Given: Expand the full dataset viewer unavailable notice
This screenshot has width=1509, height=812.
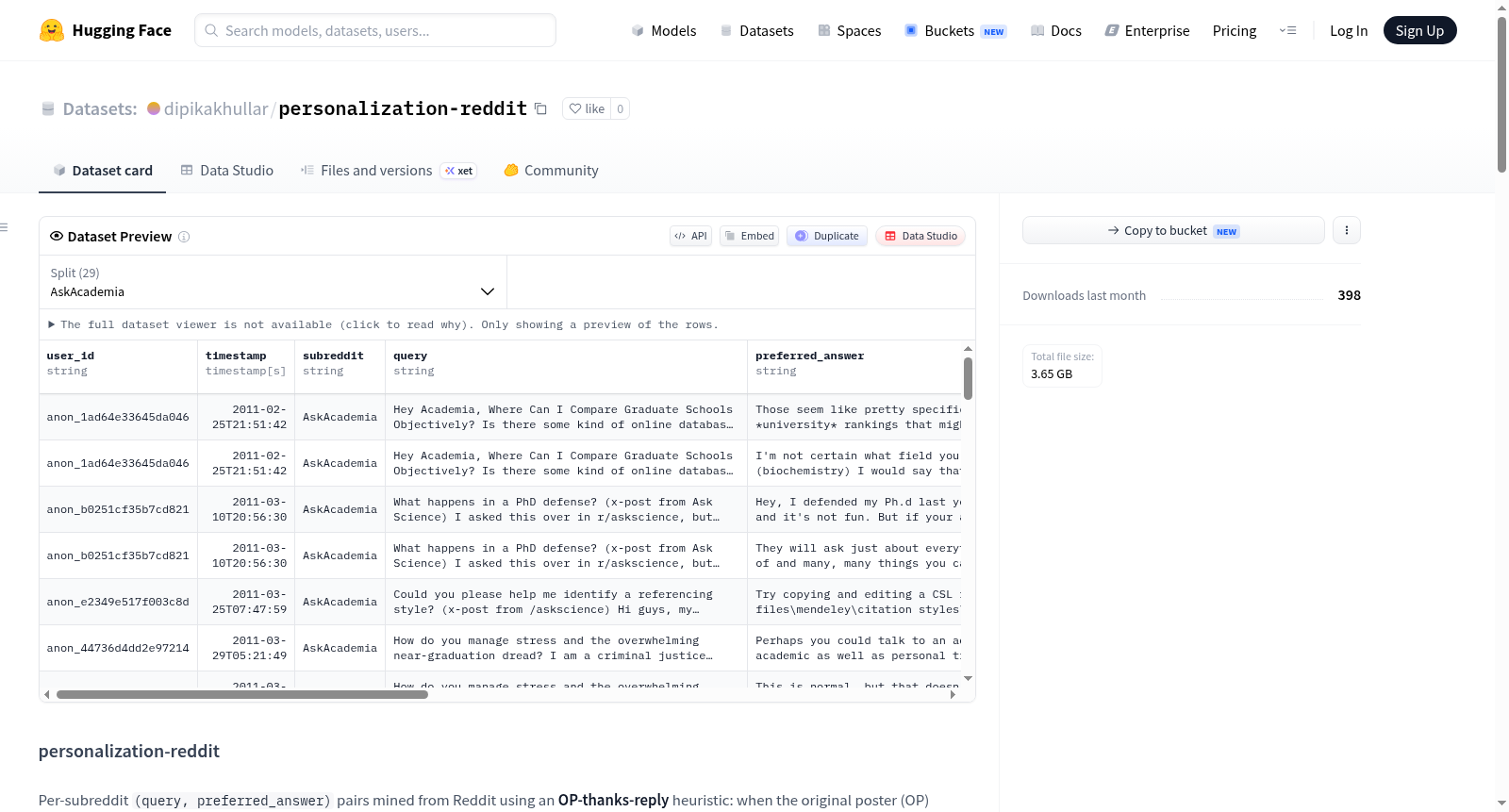Looking at the screenshot, I should (383, 324).
